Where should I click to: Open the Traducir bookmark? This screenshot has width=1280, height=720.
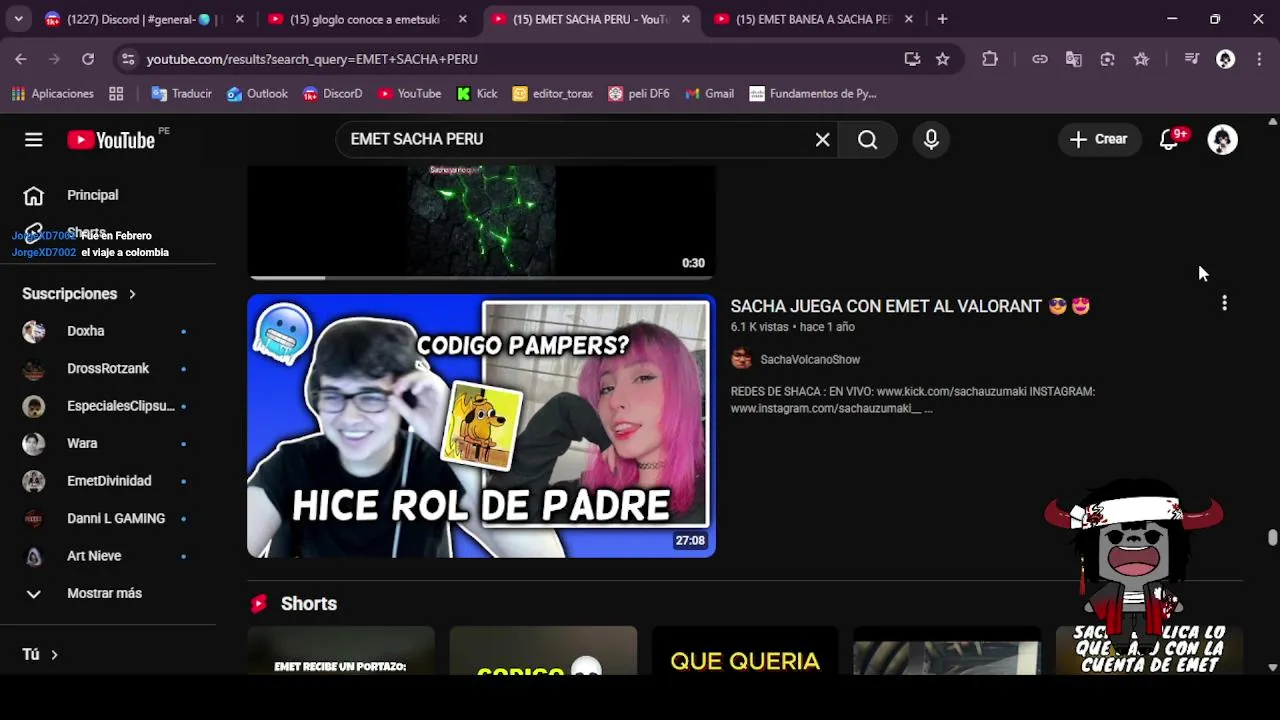pyautogui.click(x=181, y=94)
